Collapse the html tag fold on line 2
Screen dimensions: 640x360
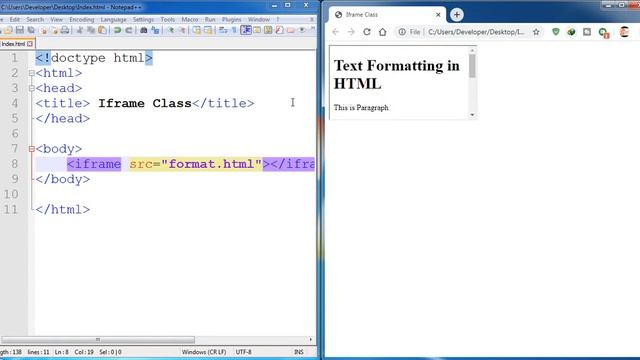31,73
